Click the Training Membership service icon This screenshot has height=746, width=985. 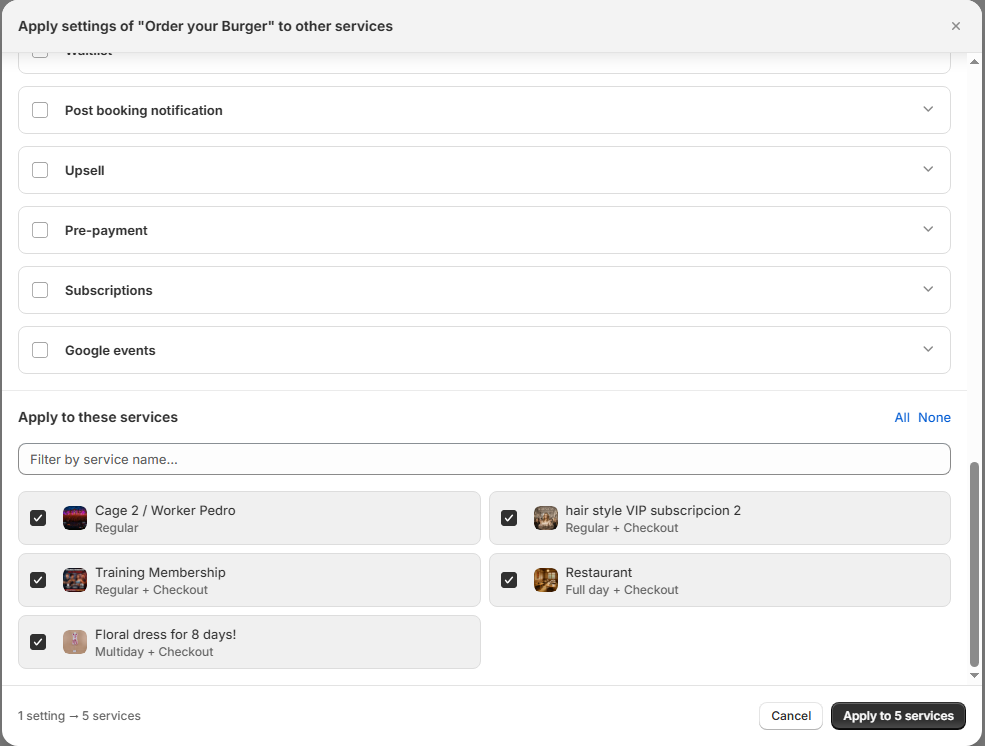(75, 580)
